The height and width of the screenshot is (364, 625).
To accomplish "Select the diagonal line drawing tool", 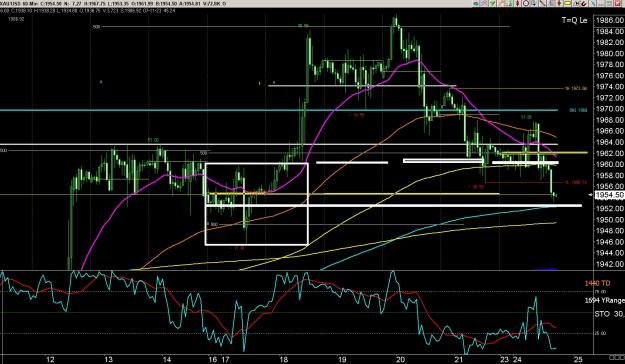I will point(542,3).
